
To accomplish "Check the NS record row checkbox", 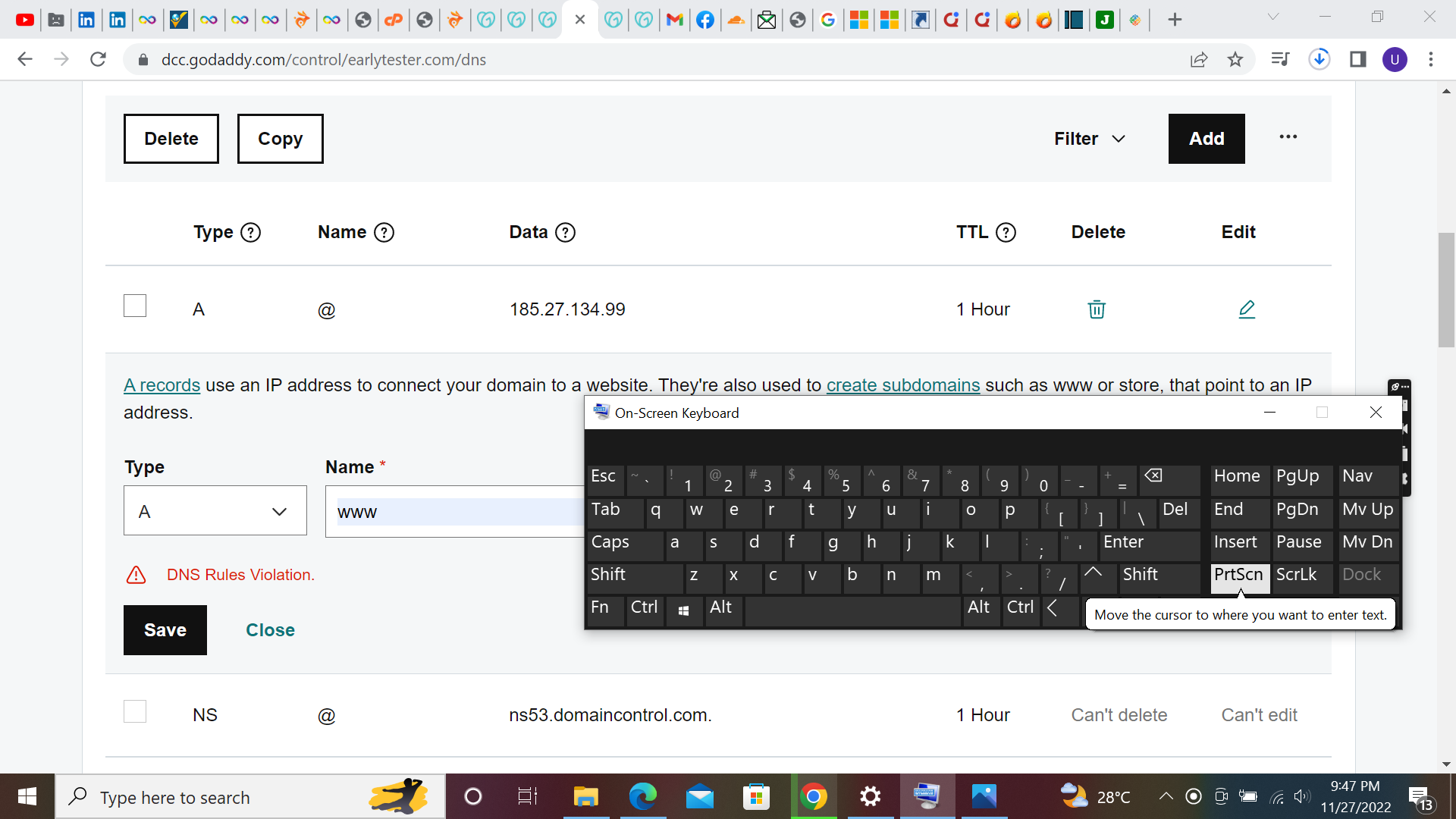I will click(135, 712).
